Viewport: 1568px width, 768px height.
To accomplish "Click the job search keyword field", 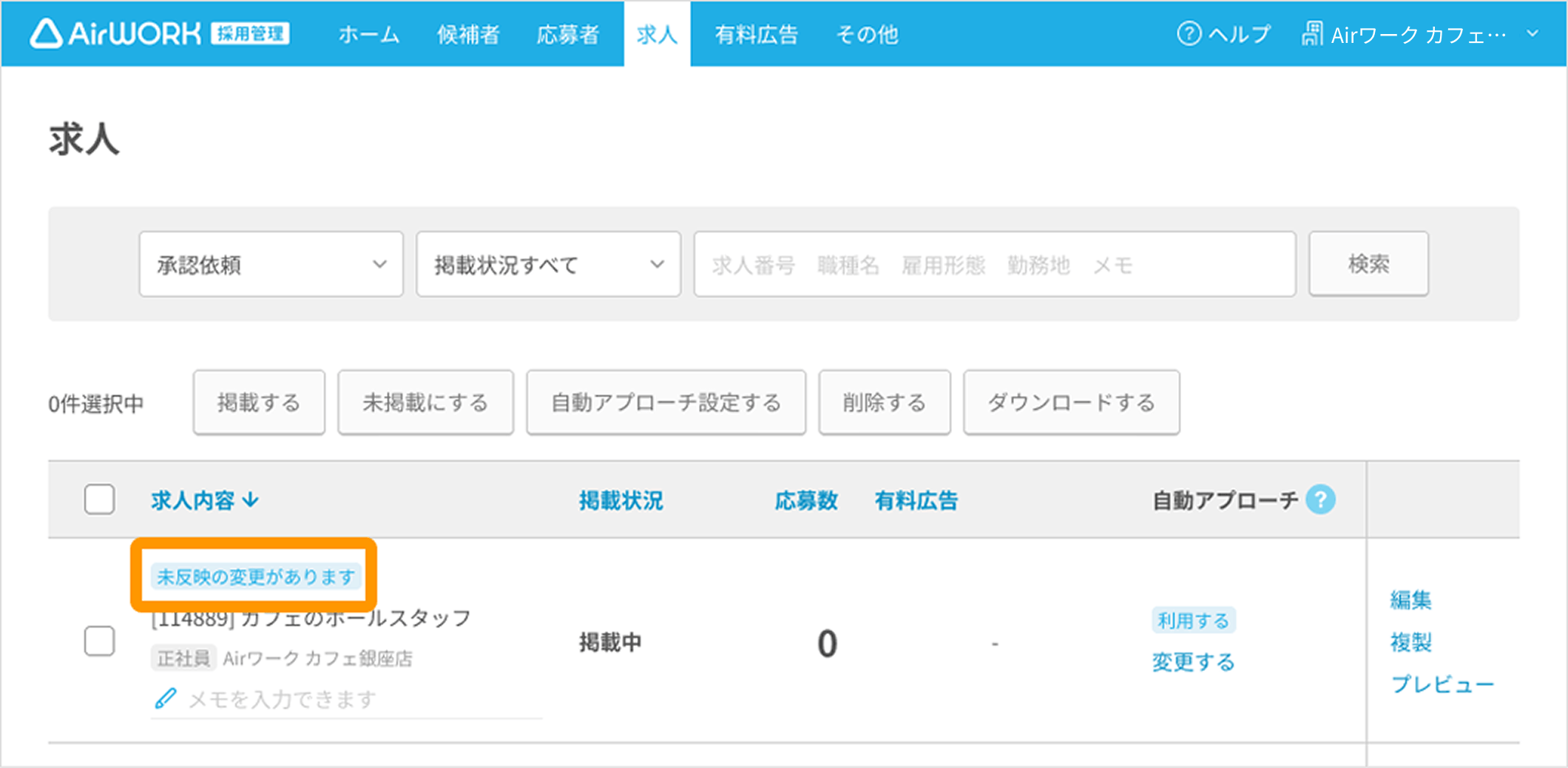I will point(995,264).
